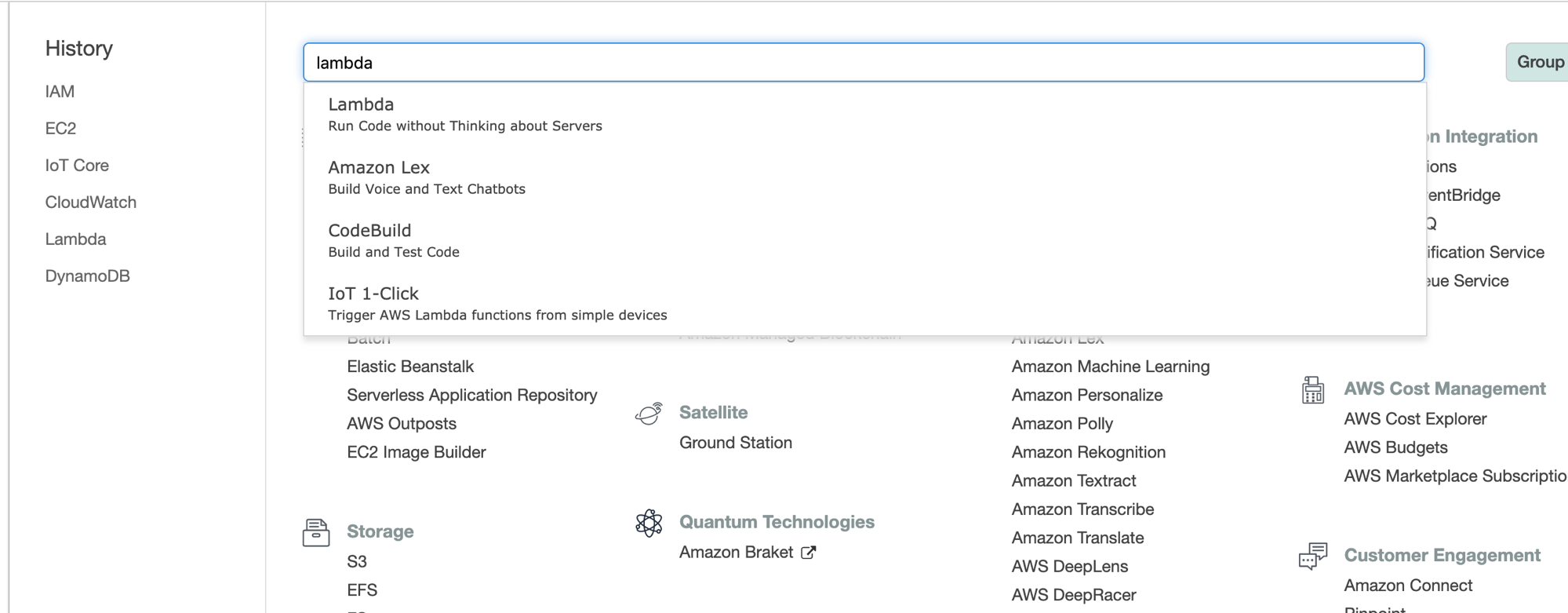1568x613 pixels.
Task: Open the Ground Station service
Action: tap(736, 443)
